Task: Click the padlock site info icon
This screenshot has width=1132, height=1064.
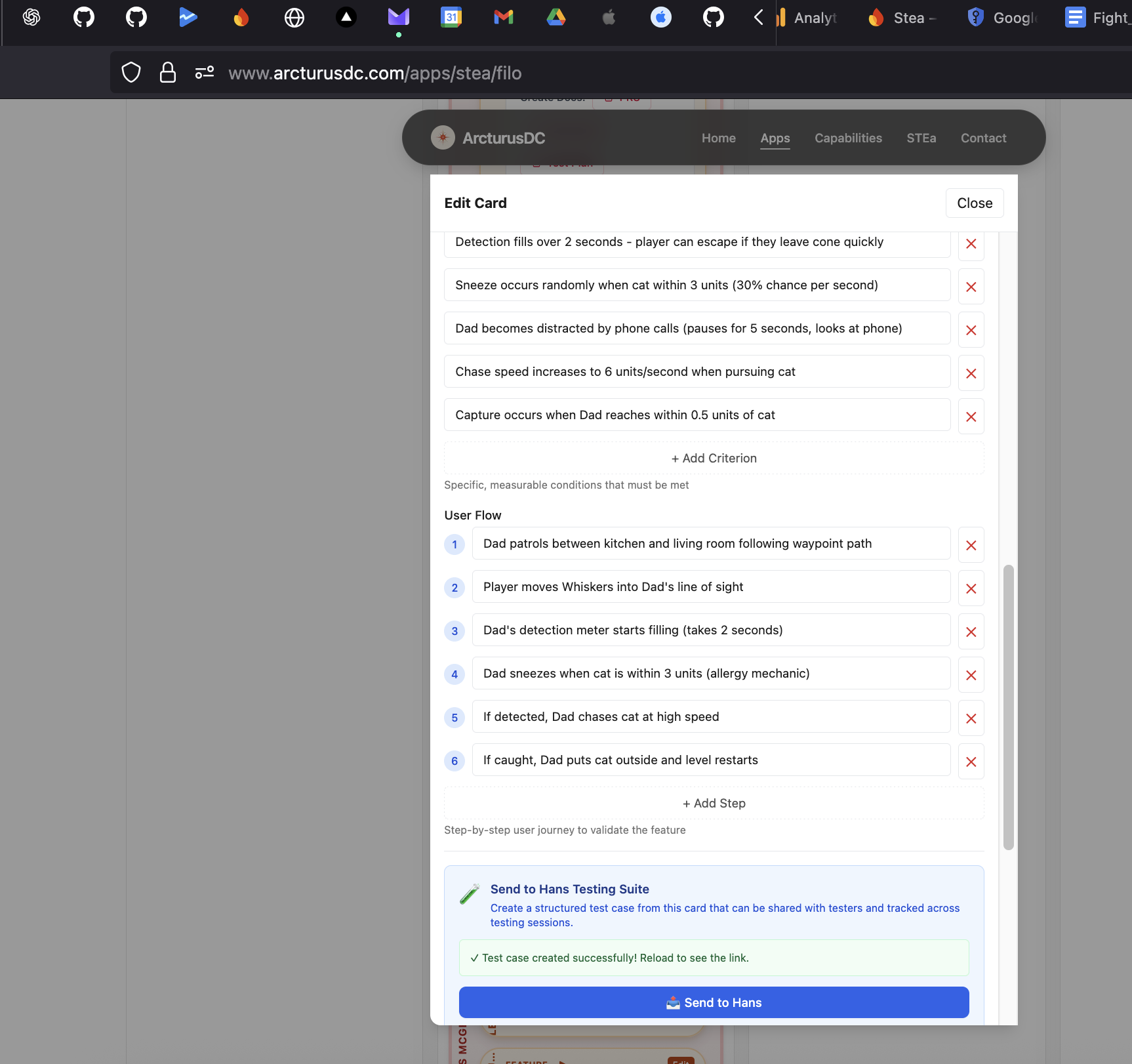Action: [x=168, y=73]
